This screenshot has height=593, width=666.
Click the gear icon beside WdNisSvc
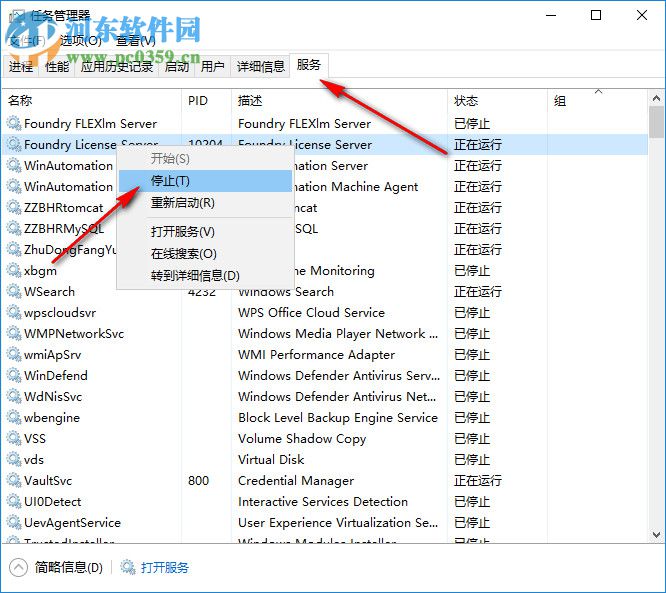tap(14, 396)
